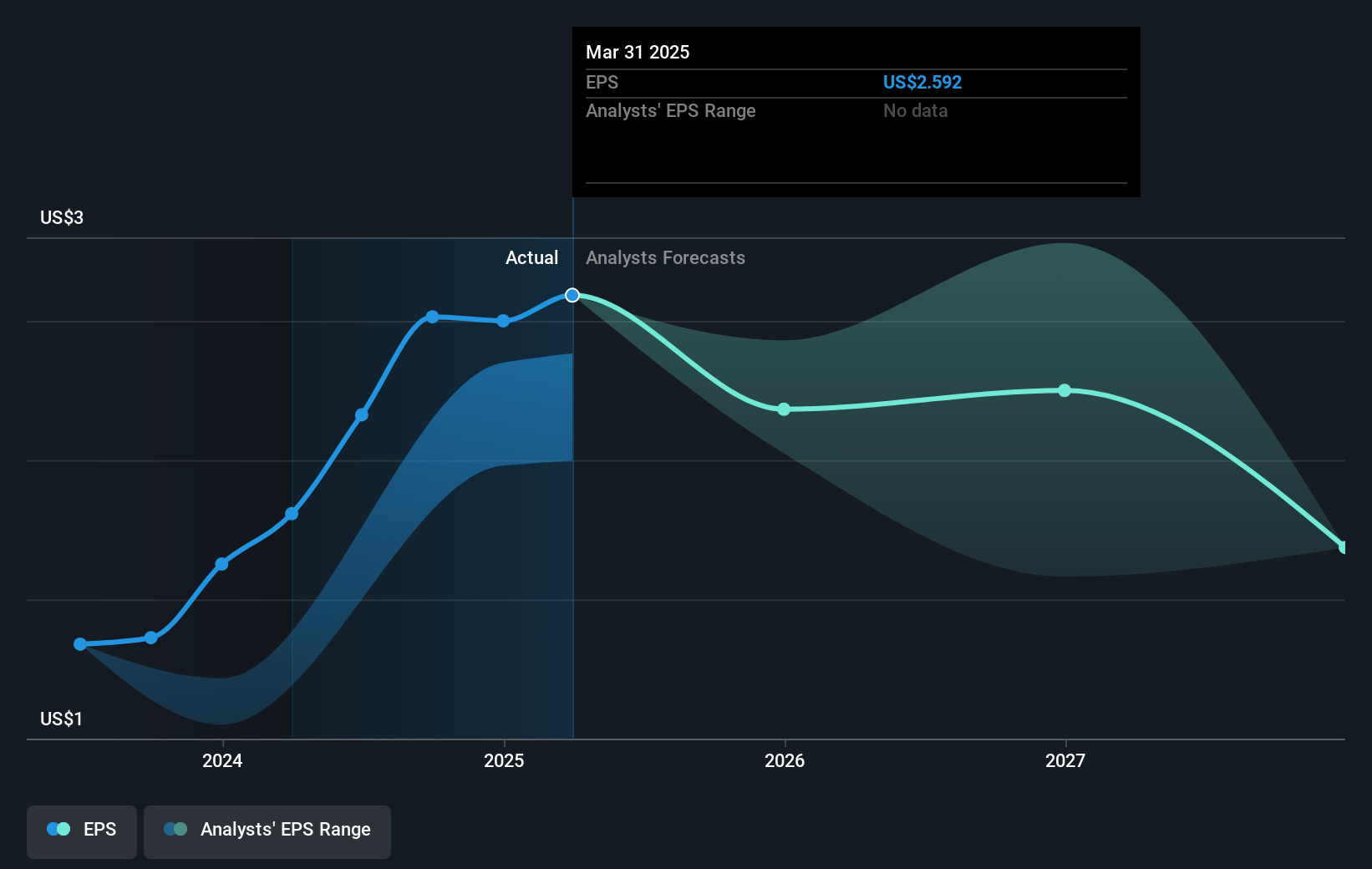Click the 2026 x-axis label
The height and width of the screenshot is (869, 1372).
[x=785, y=760]
